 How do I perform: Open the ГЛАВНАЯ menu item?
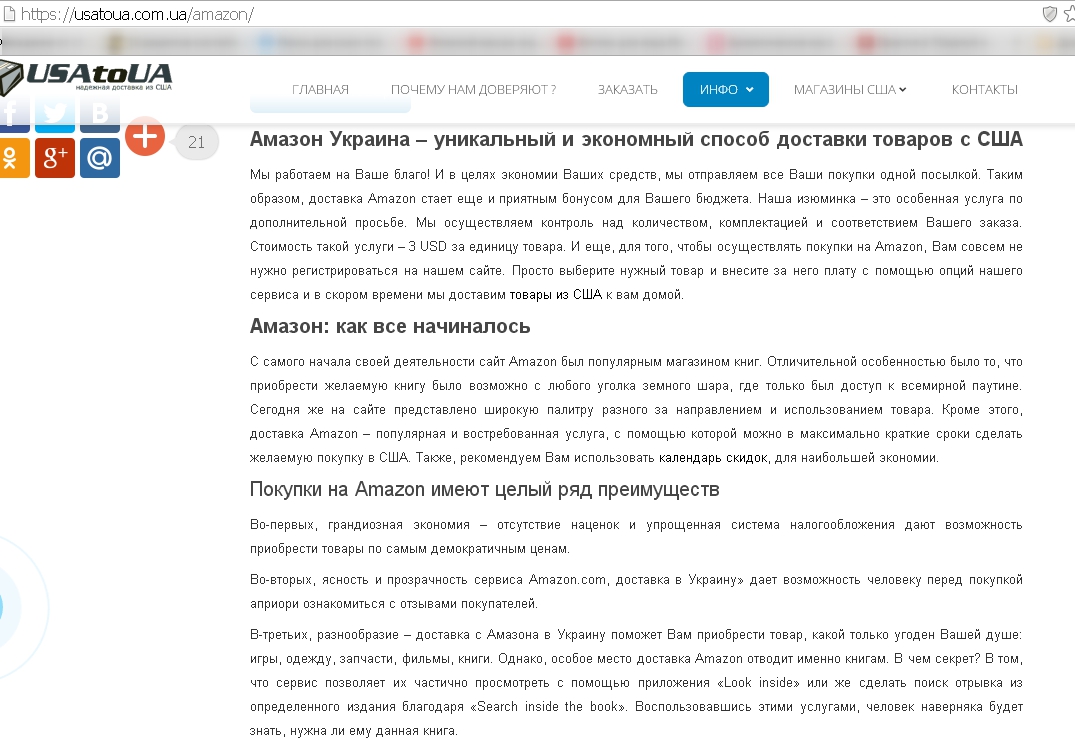point(320,90)
